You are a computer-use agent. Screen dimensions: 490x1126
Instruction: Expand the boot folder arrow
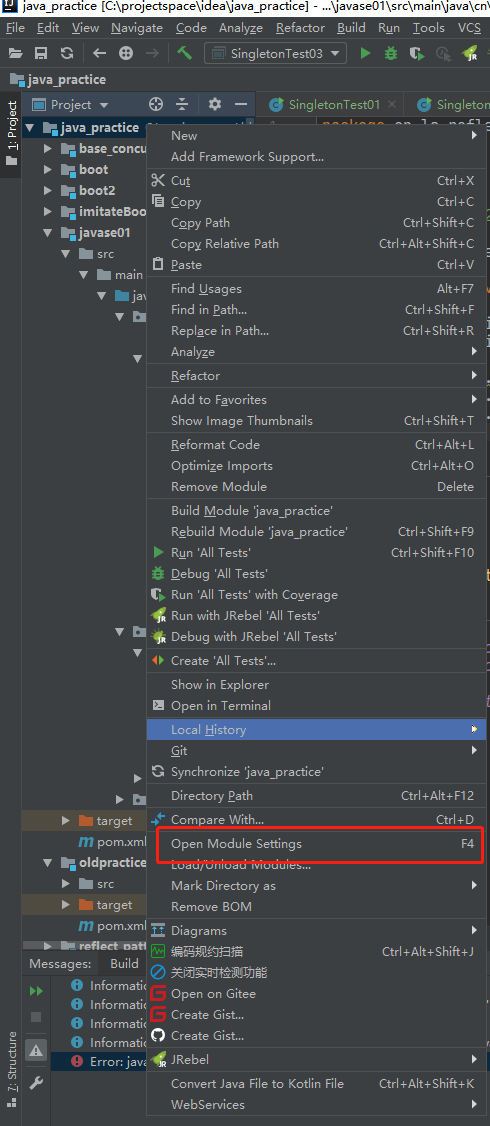(48, 169)
